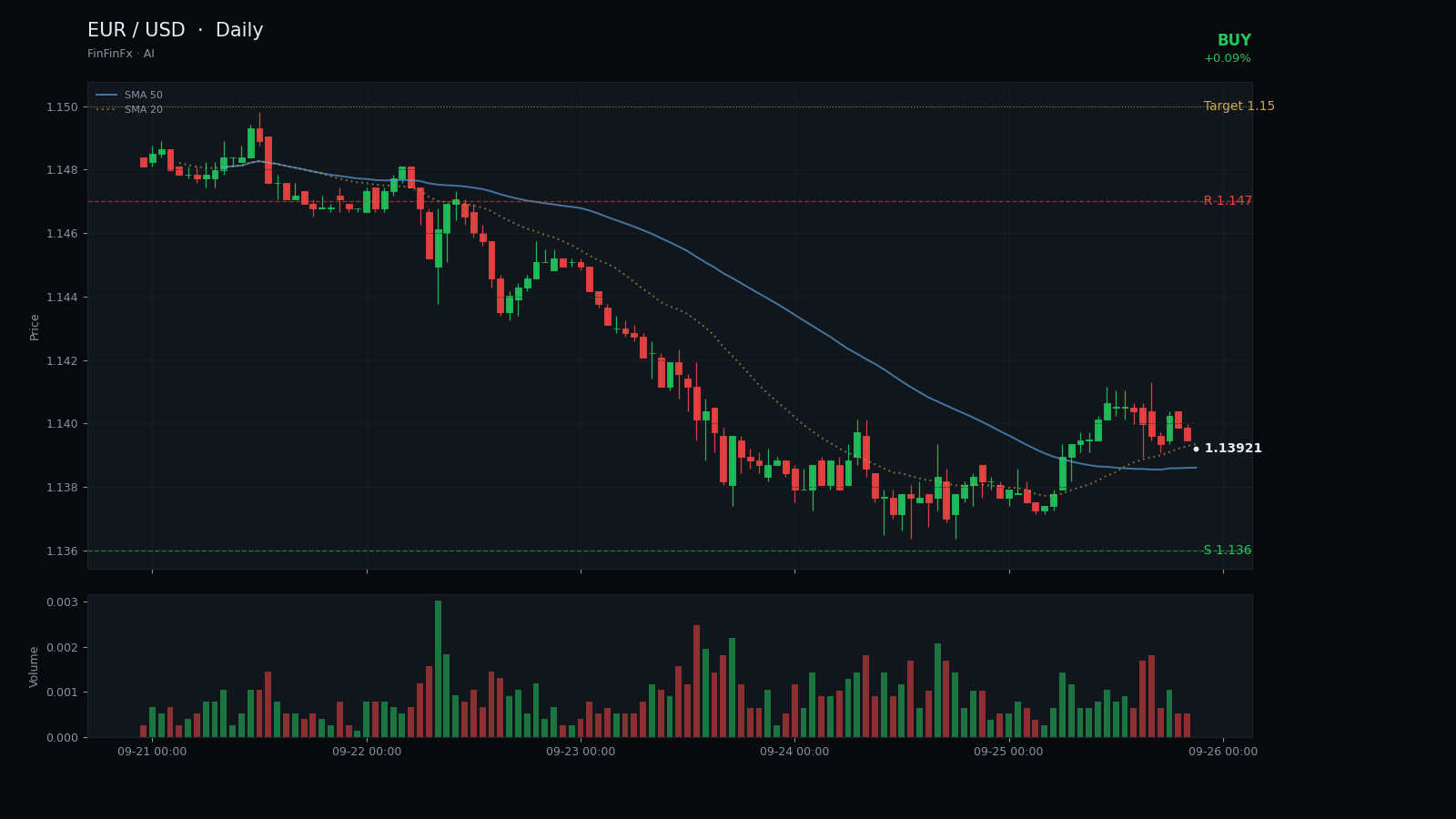Click the 09-22 00:00 date label
The width and height of the screenshot is (1456, 819).
(367, 752)
